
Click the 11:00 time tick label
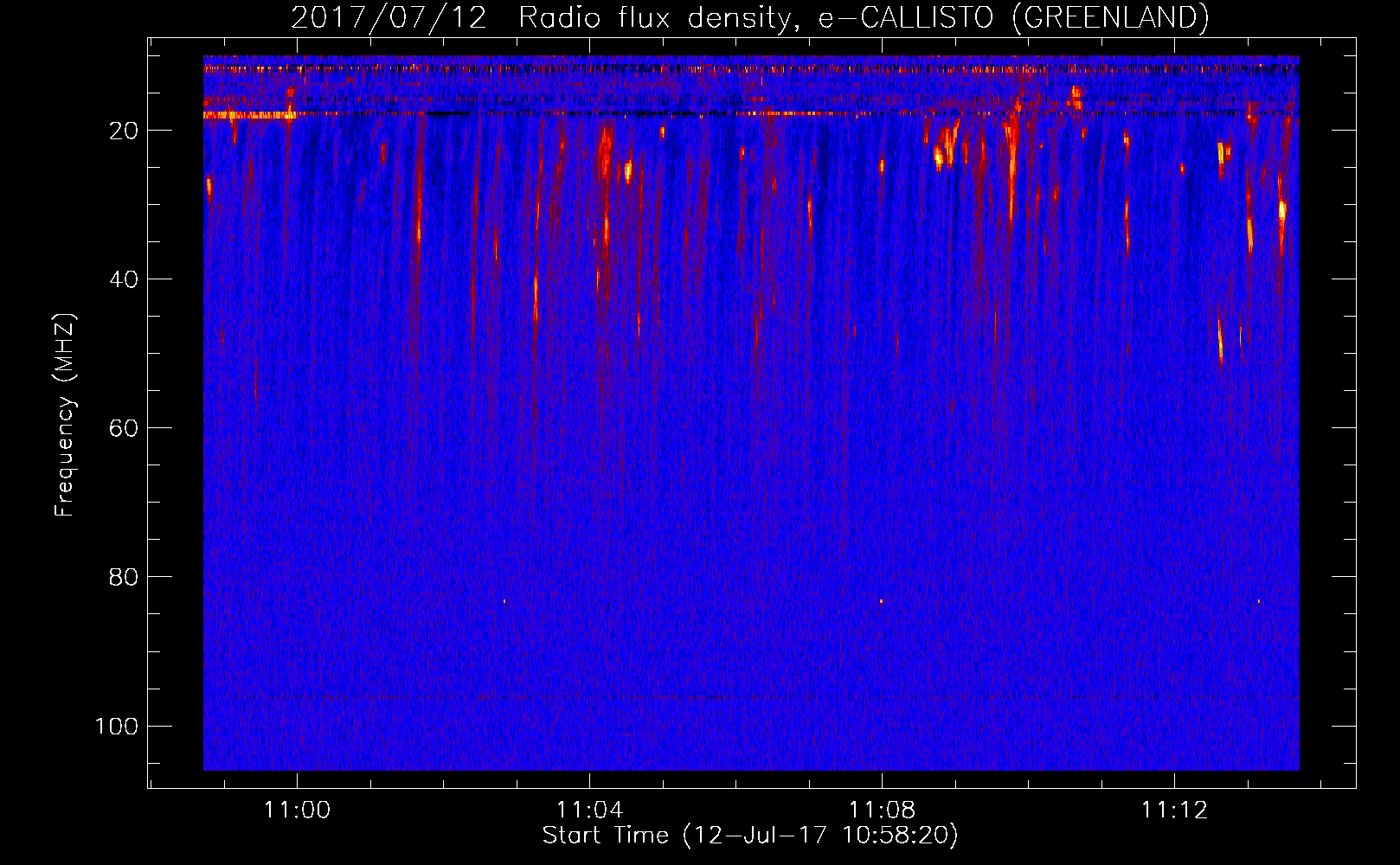pos(297,811)
